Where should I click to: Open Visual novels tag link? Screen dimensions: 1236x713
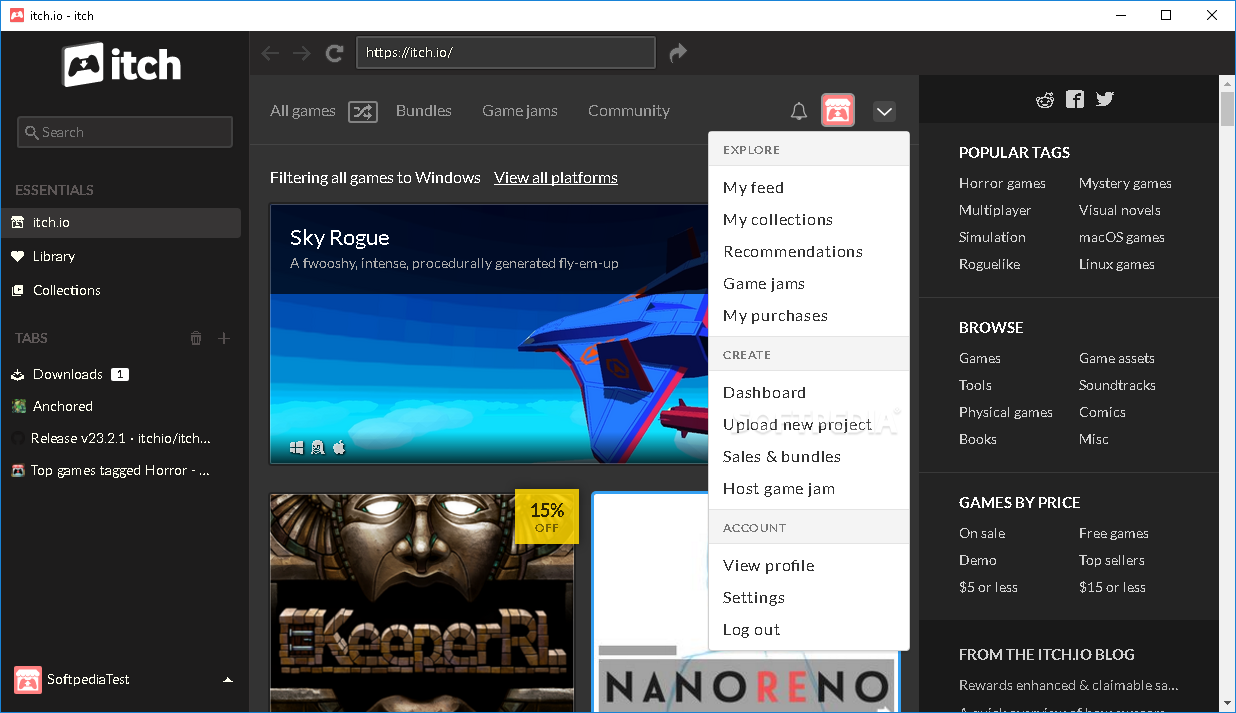point(1120,211)
